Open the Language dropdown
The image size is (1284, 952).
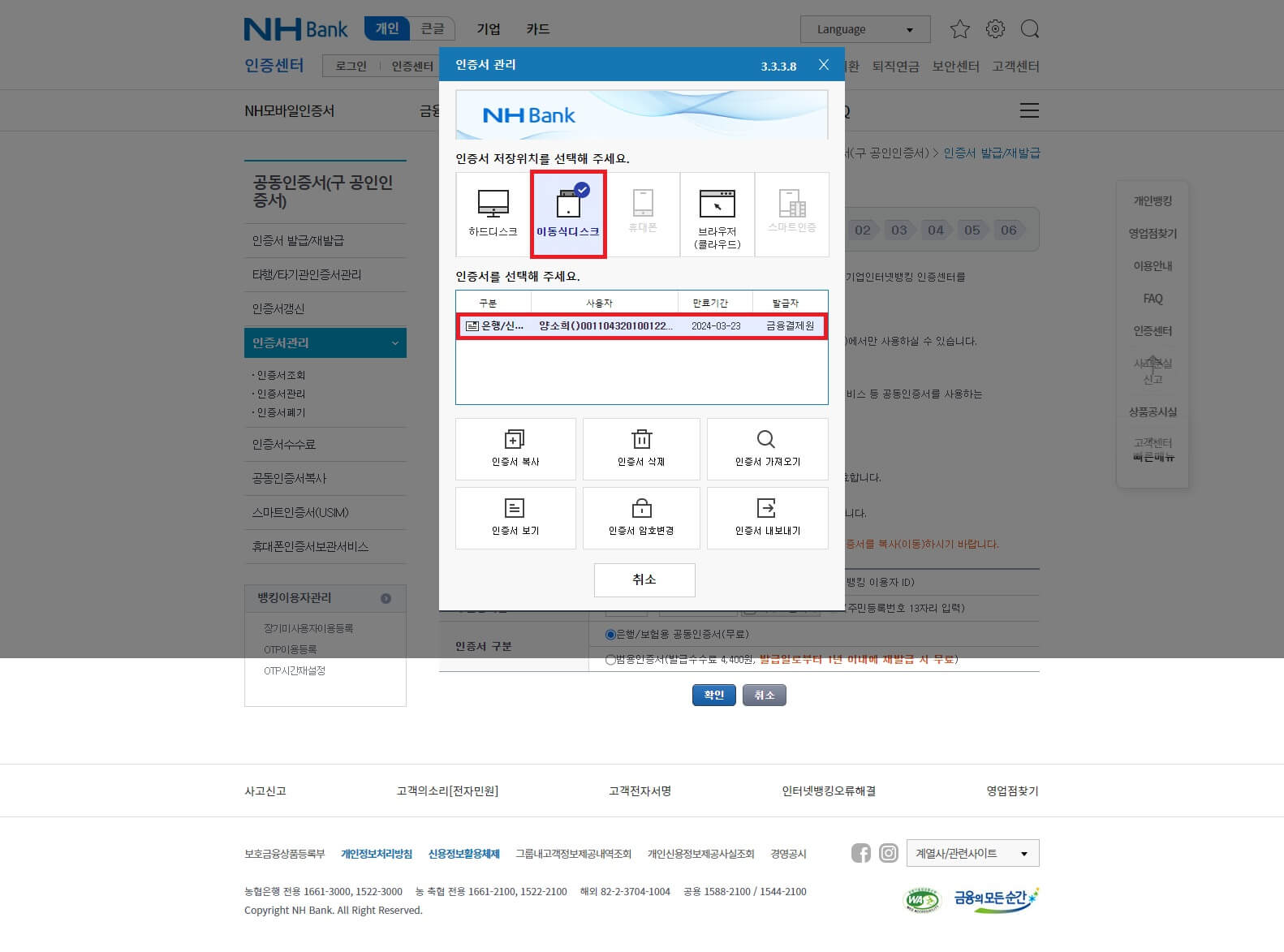(865, 29)
